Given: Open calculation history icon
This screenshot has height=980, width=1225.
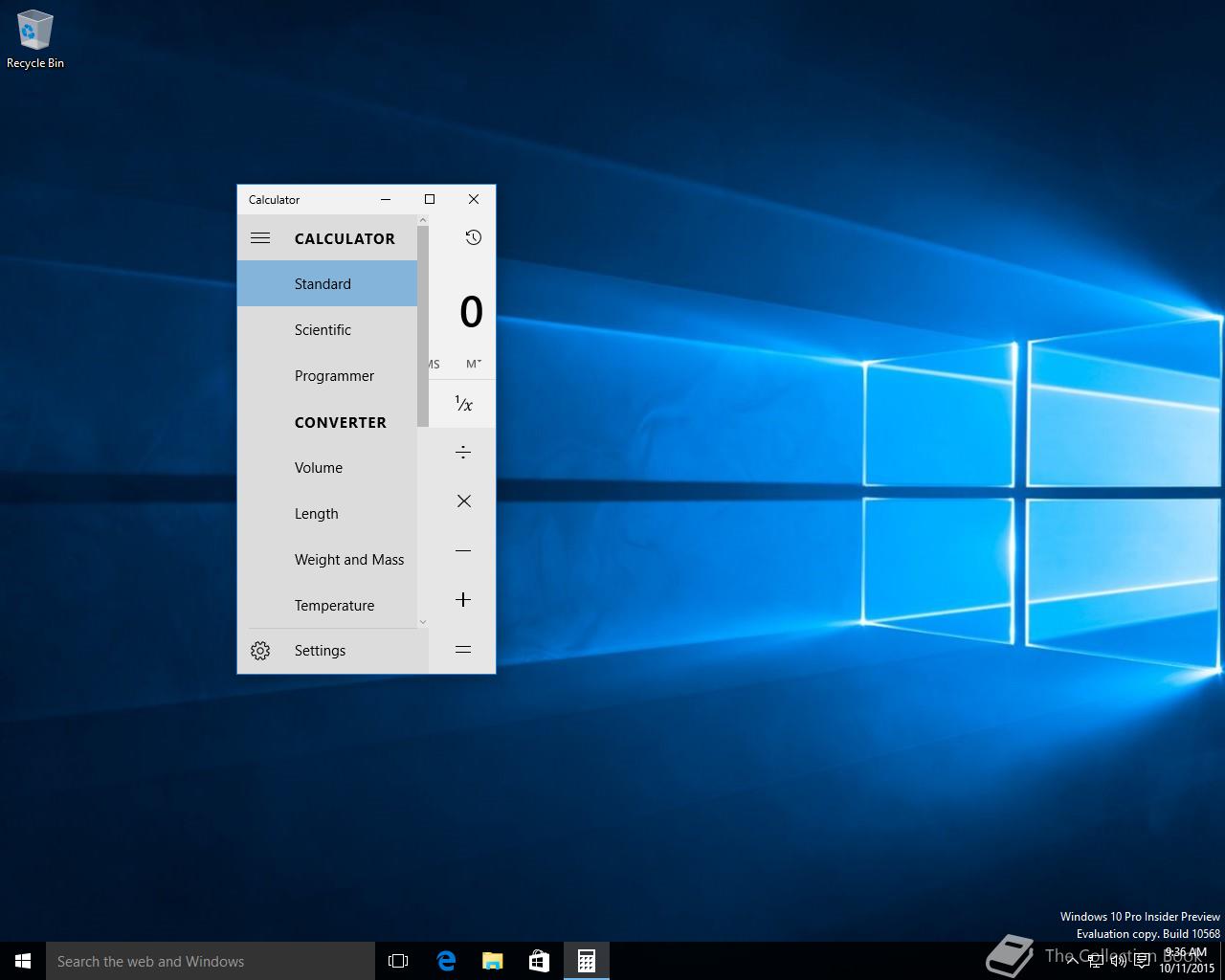Looking at the screenshot, I should [473, 238].
